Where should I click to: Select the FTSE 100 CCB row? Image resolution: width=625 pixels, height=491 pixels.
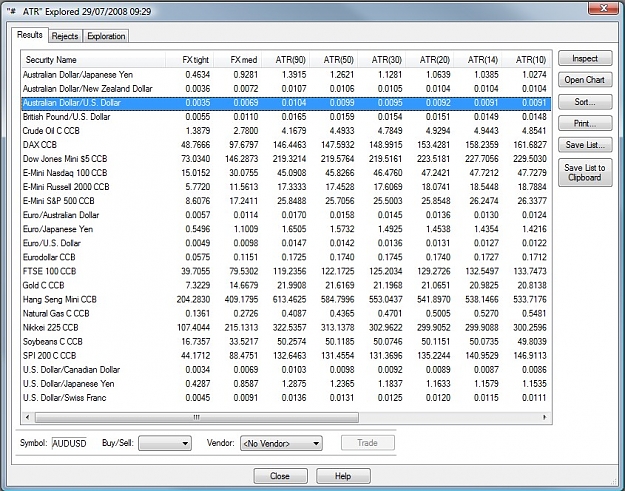(286, 271)
